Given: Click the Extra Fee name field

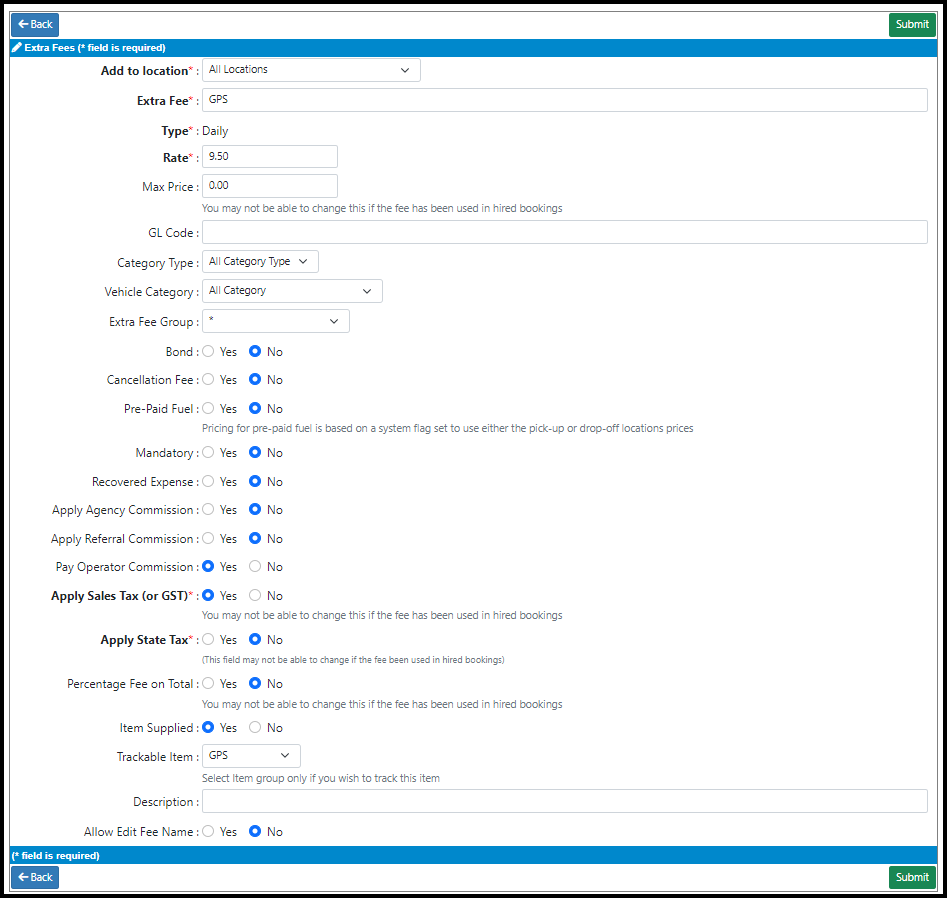Looking at the screenshot, I should (564, 100).
